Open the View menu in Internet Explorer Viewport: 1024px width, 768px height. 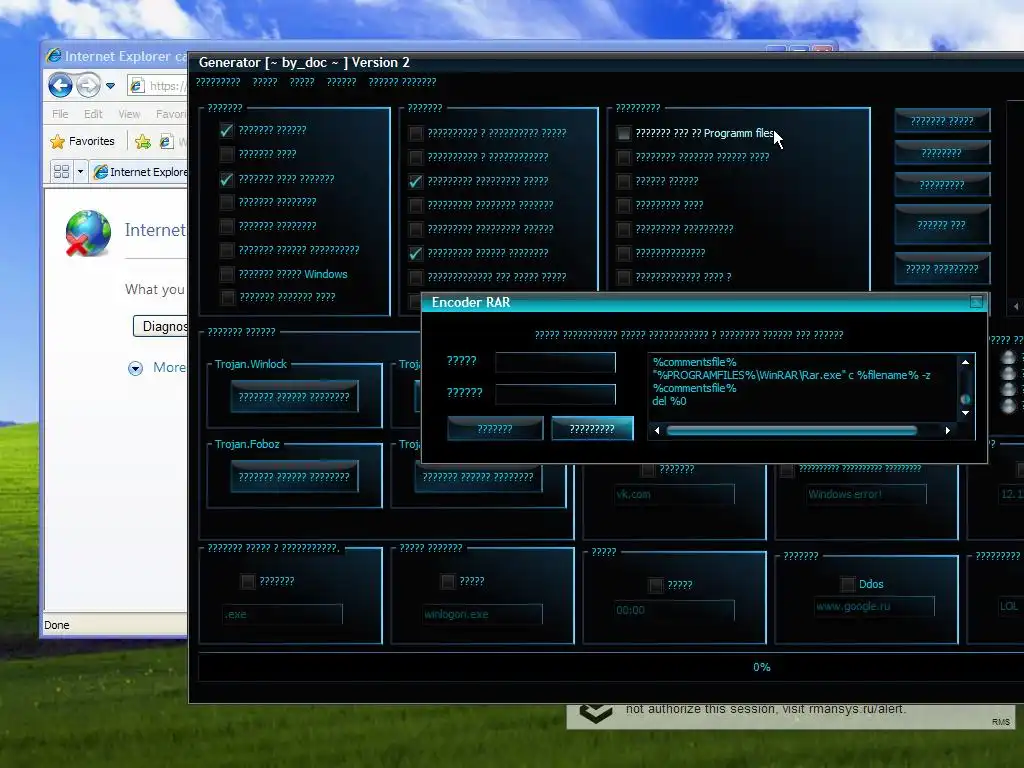point(129,114)
